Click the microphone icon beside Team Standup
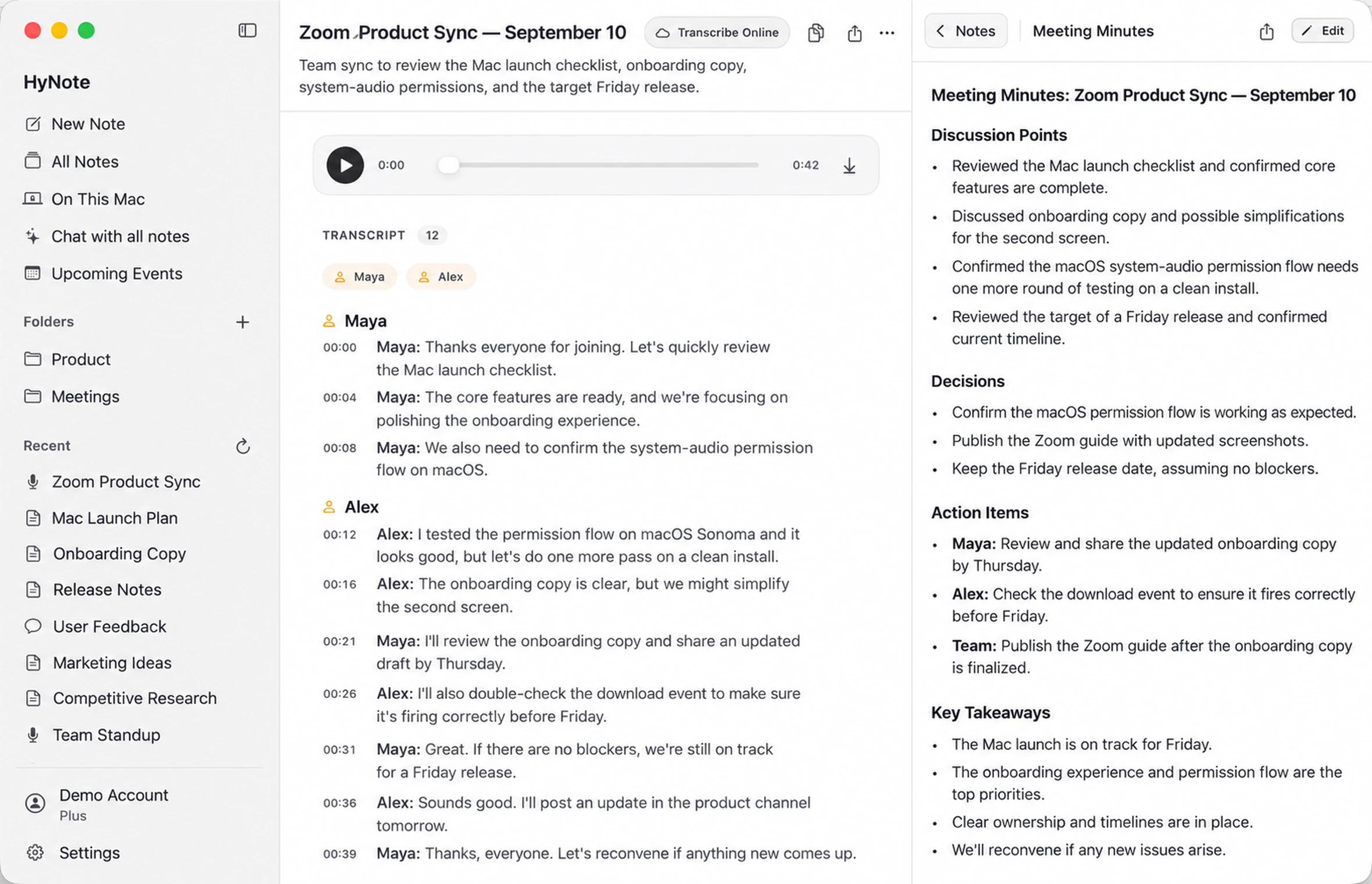 (33, 735)
